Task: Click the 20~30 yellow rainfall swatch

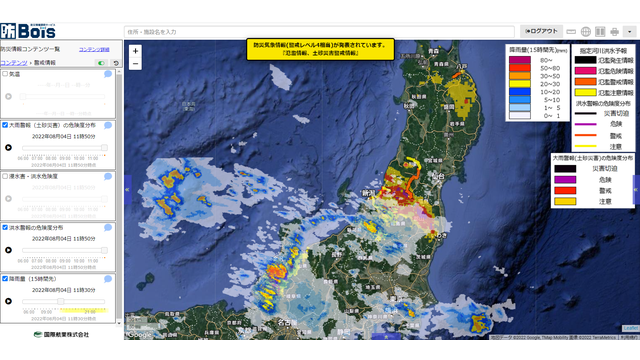Action: (520, 84)
